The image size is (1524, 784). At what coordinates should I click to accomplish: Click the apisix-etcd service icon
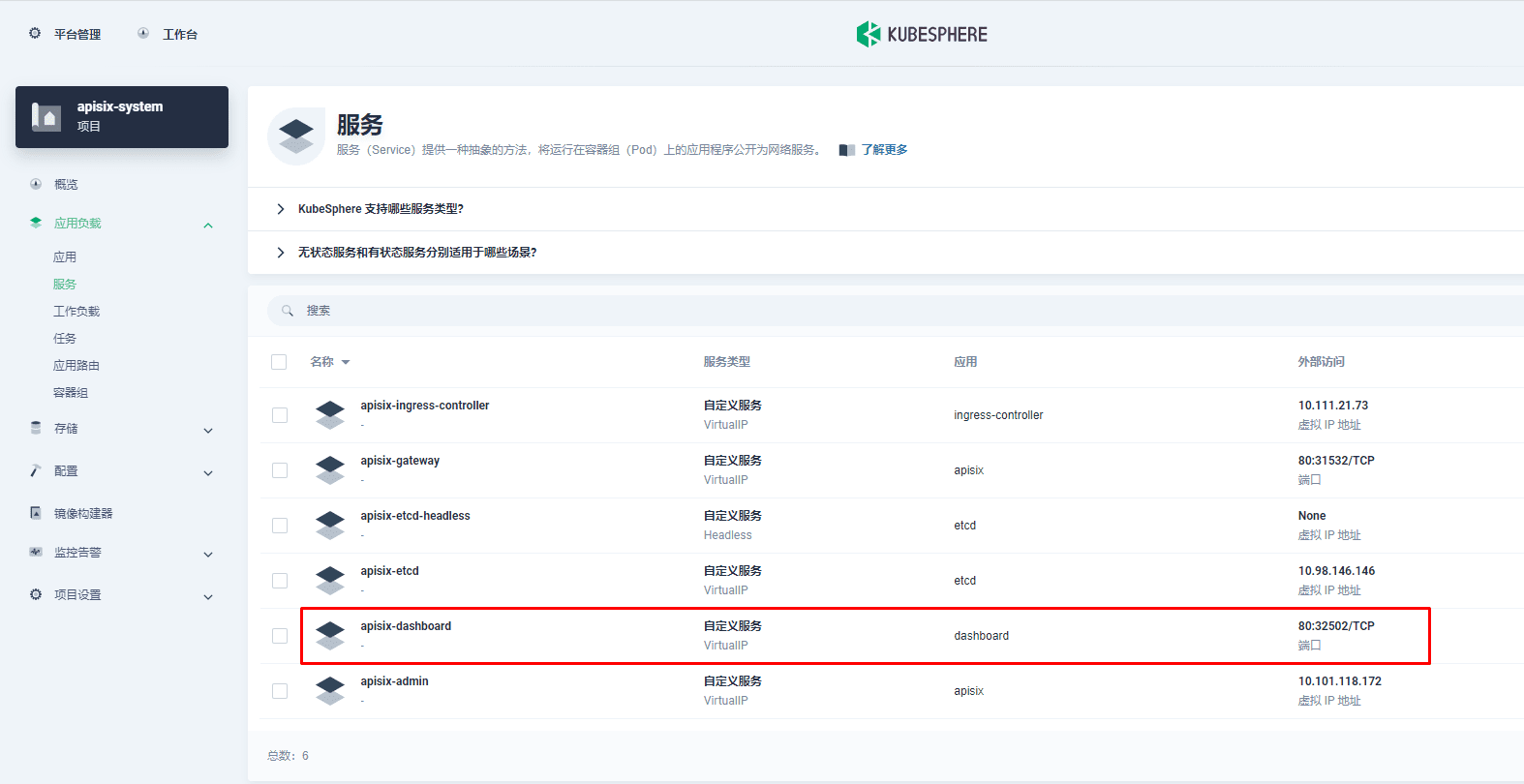pos(330,581)
